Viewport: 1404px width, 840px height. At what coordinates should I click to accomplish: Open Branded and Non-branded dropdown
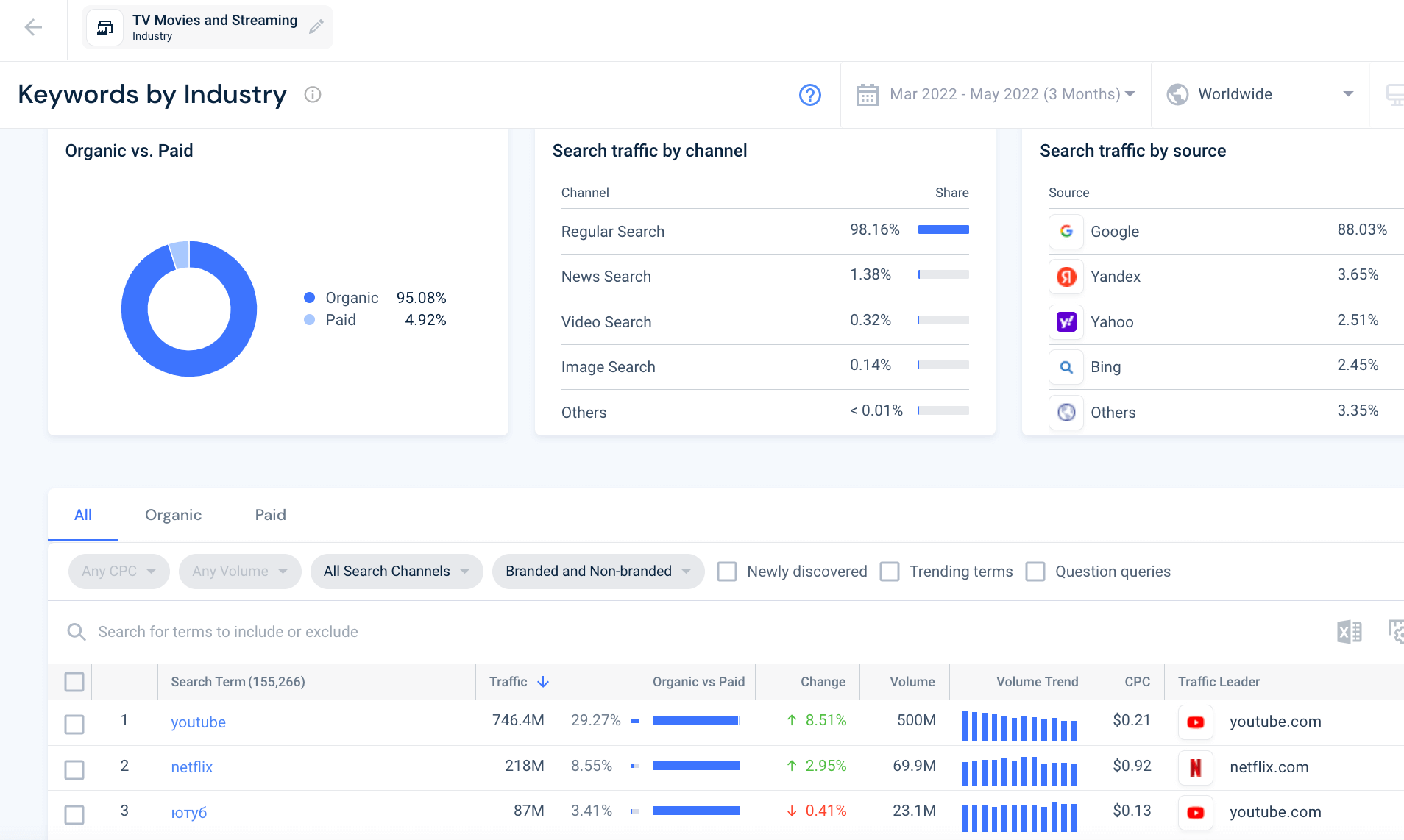pos(598,572)
